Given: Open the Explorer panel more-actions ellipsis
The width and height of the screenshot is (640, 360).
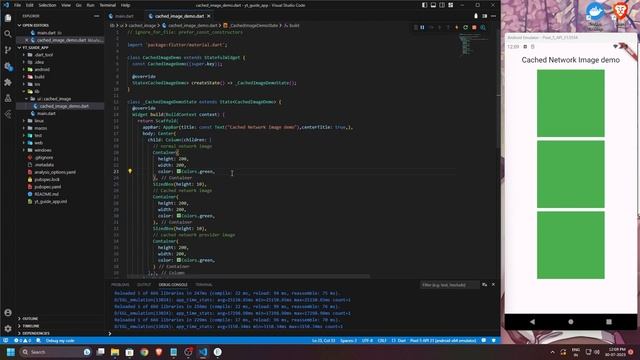Looking at the screenshot, I should coord(97,16).
